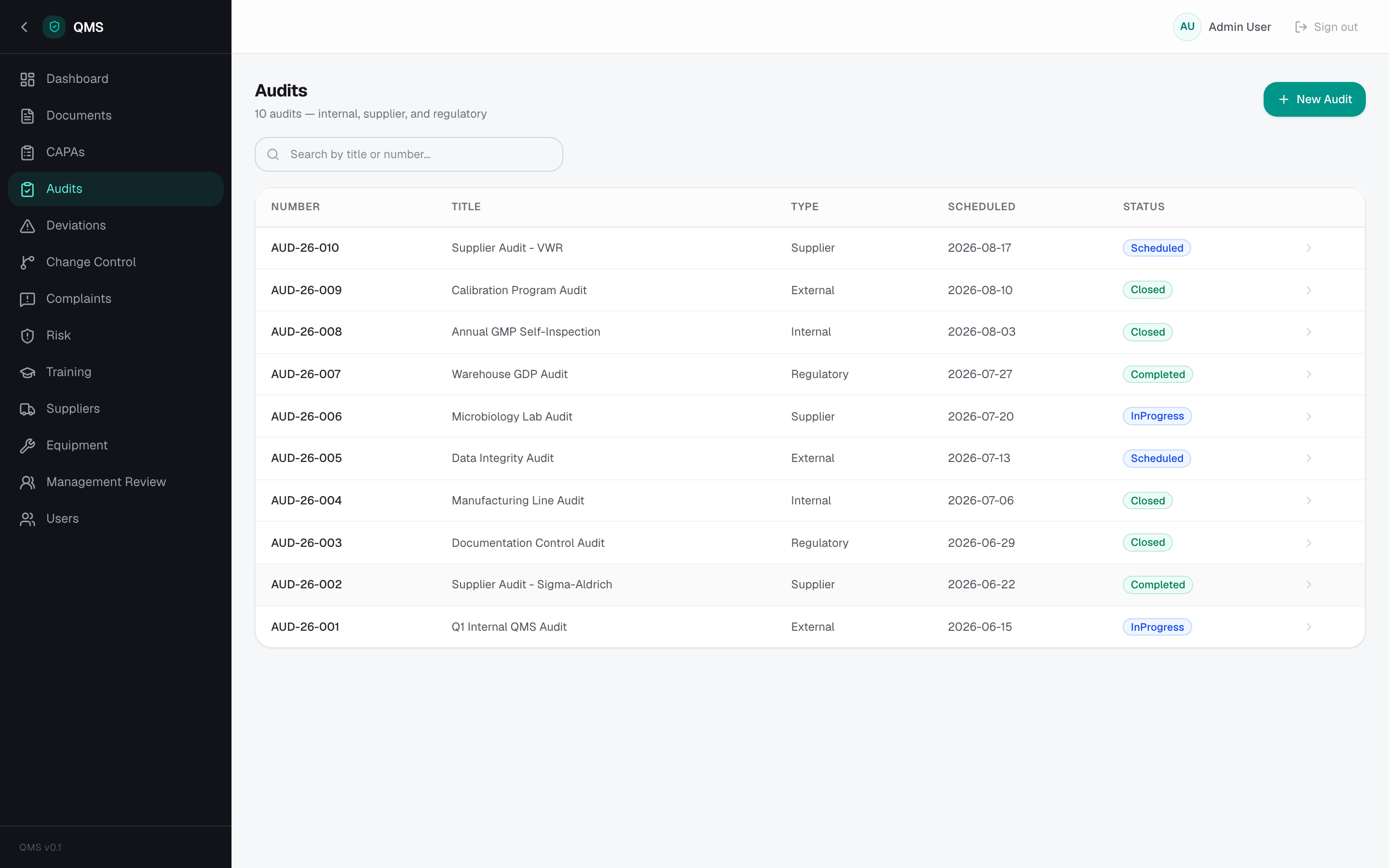Viewport: 1389px width, 868px height.
Task: Open chevron for Microbiology Lab Audit
Action: coord(1308,417)
